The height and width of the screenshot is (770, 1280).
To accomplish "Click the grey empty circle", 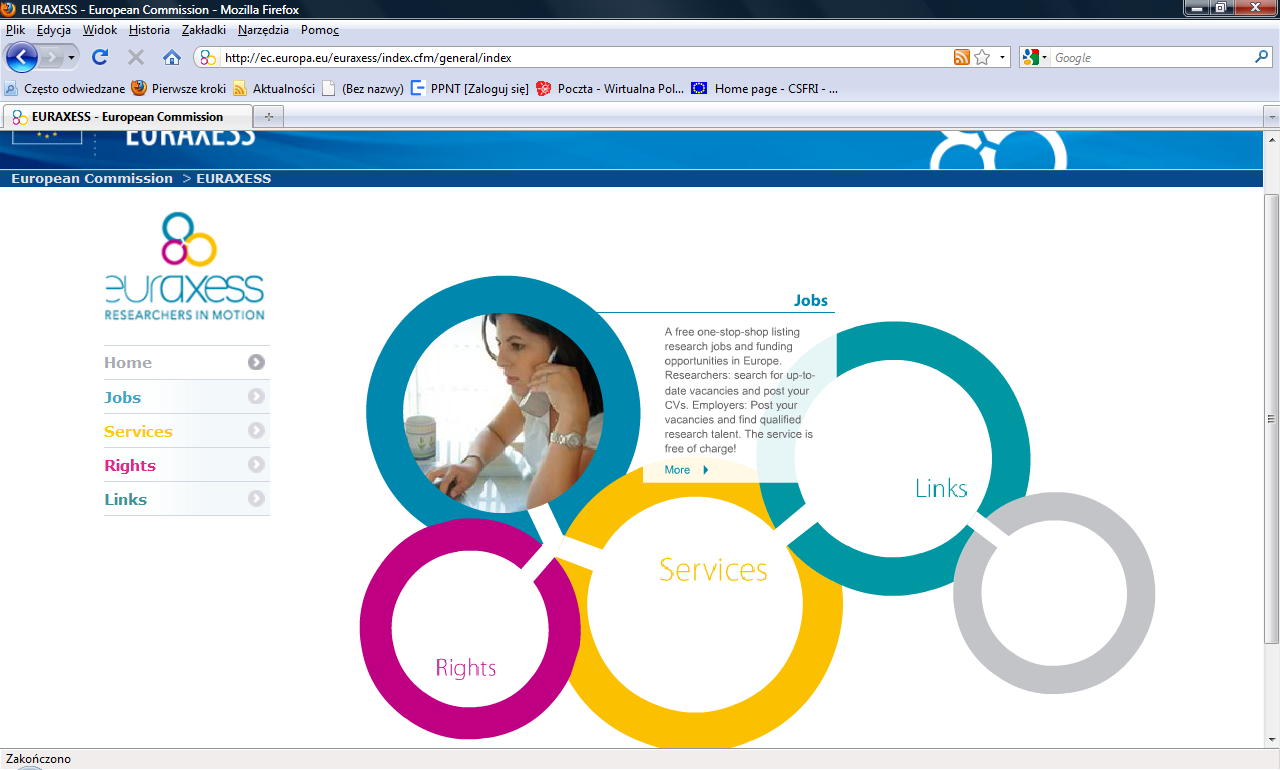I will point(1054,593).
